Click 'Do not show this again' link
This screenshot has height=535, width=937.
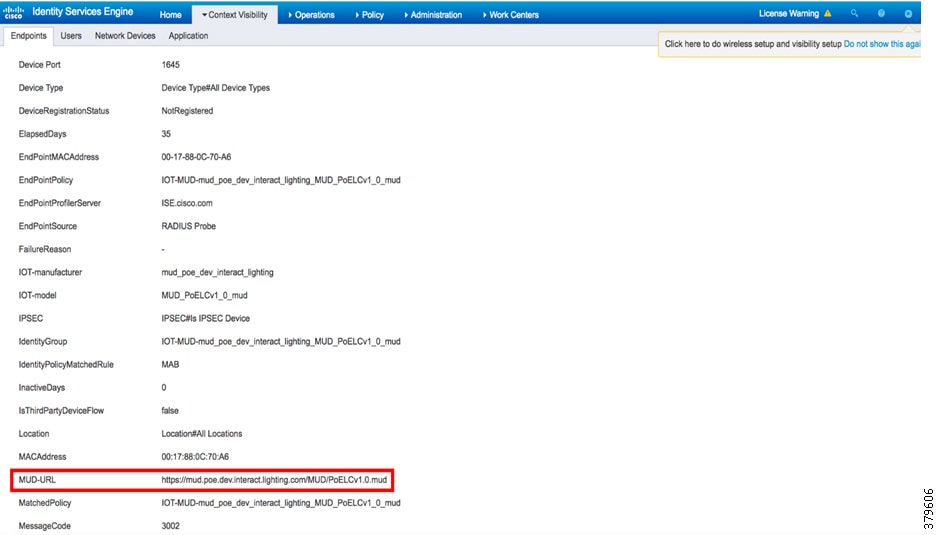pos(882,44)
